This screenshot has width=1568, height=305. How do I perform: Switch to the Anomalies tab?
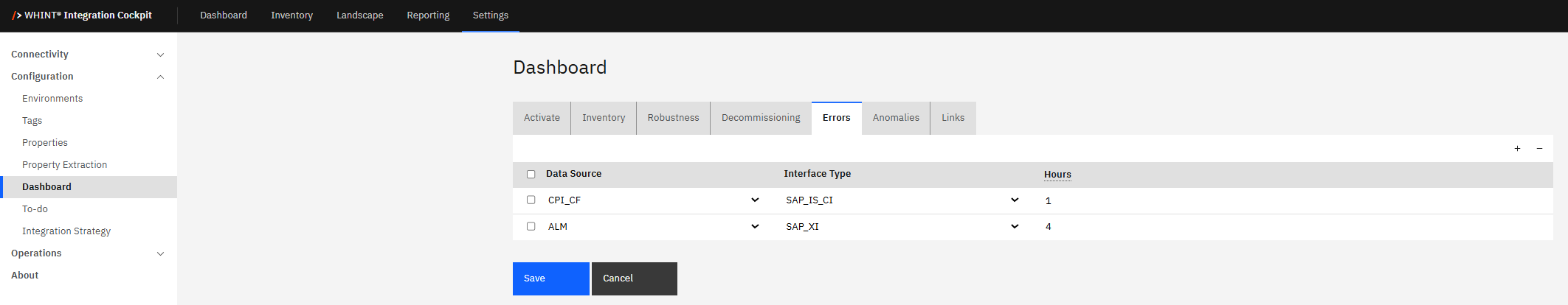(896, 118)
